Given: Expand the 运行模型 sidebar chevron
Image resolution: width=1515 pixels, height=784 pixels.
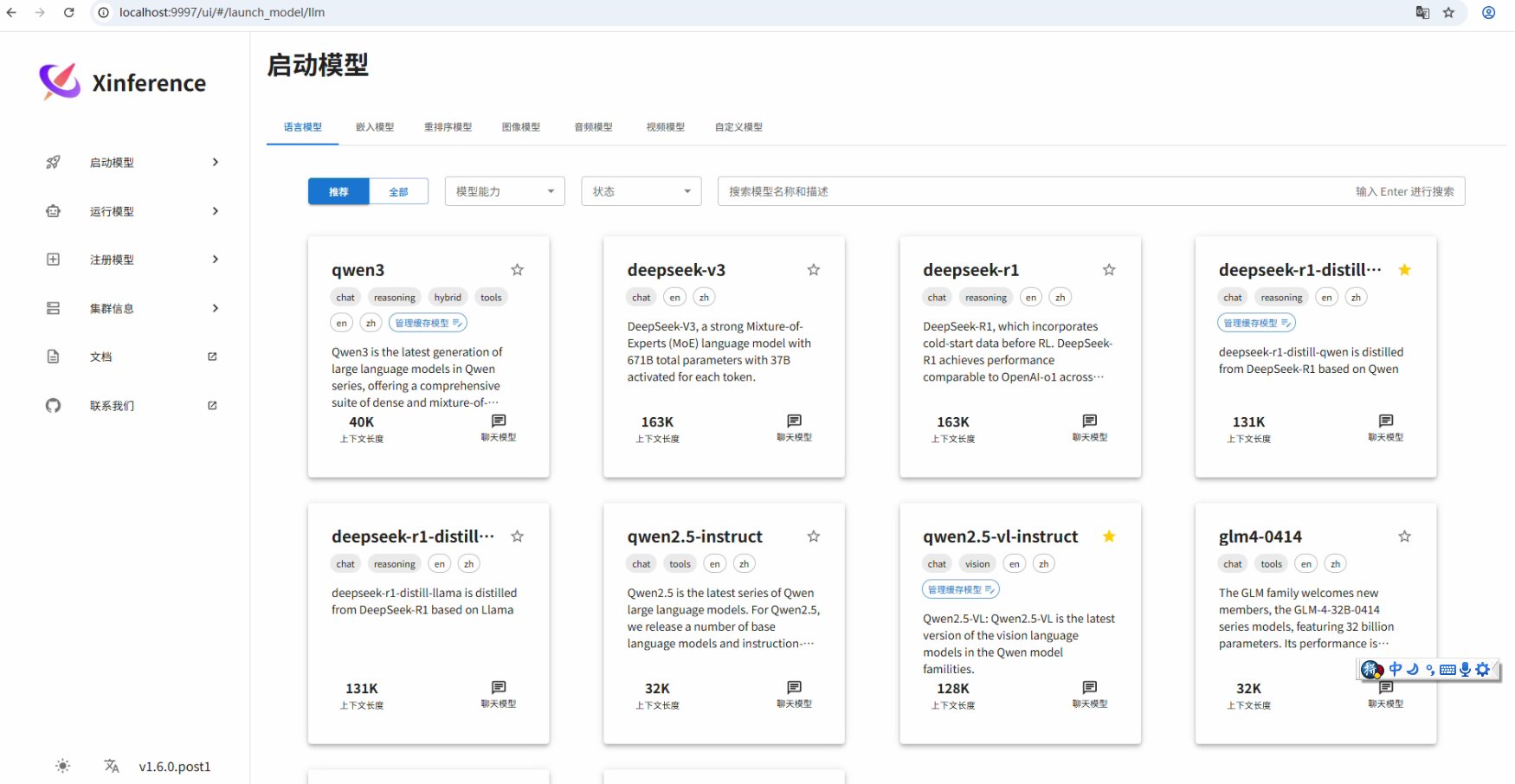Looking at the screenshot, I should (x=216, y=211).
